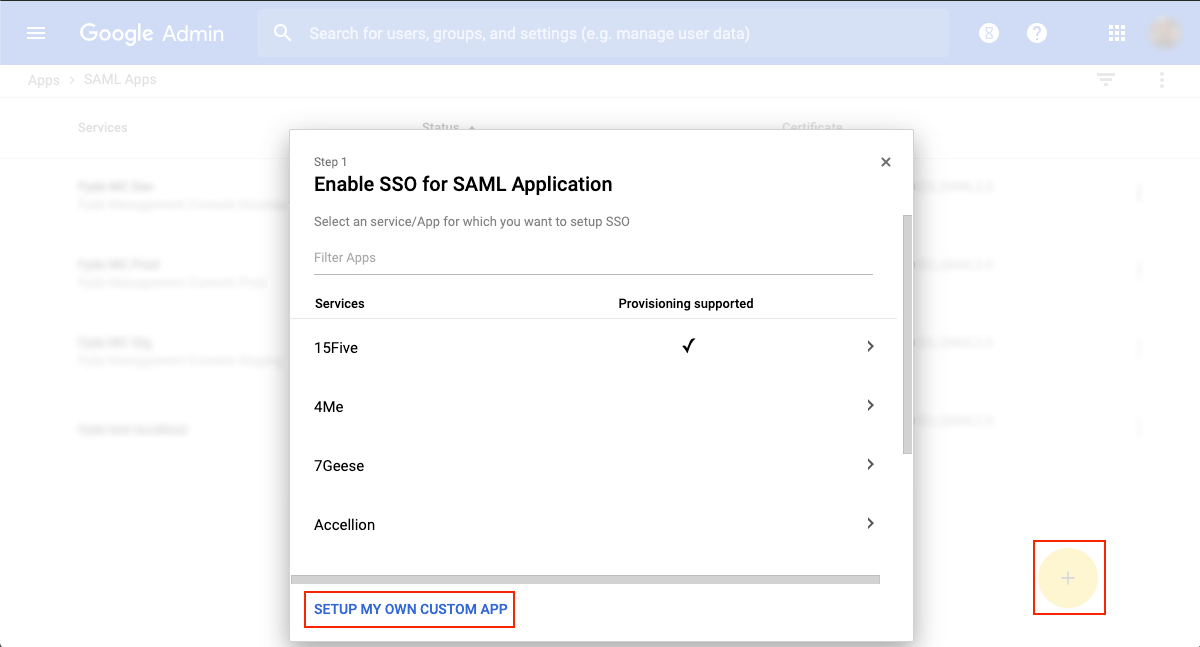Click the Filter Apps input field
Screen dimensions: 1200x647
593,258
